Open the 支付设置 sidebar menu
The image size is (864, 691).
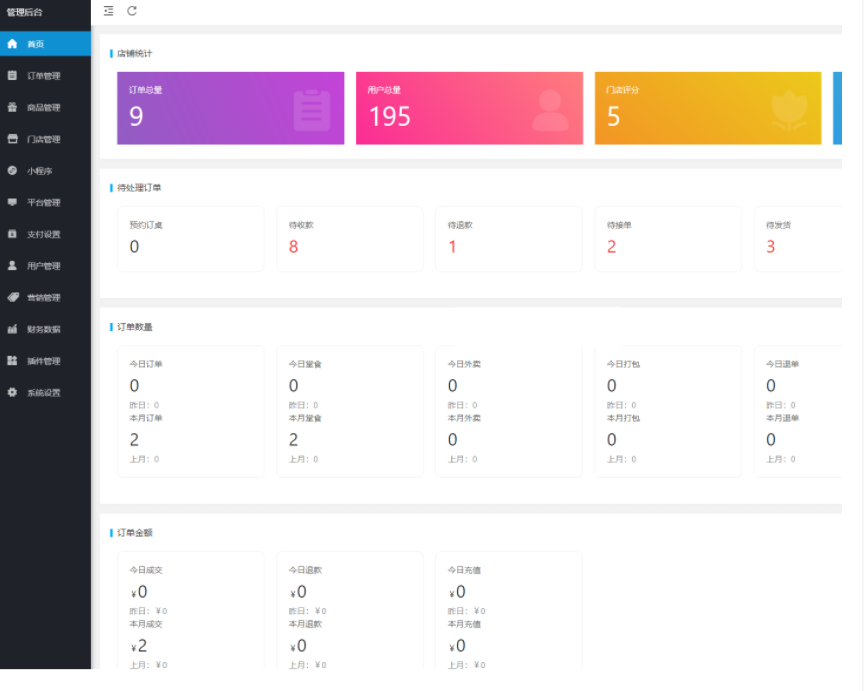pyautogui.click(x=43, y=235)
